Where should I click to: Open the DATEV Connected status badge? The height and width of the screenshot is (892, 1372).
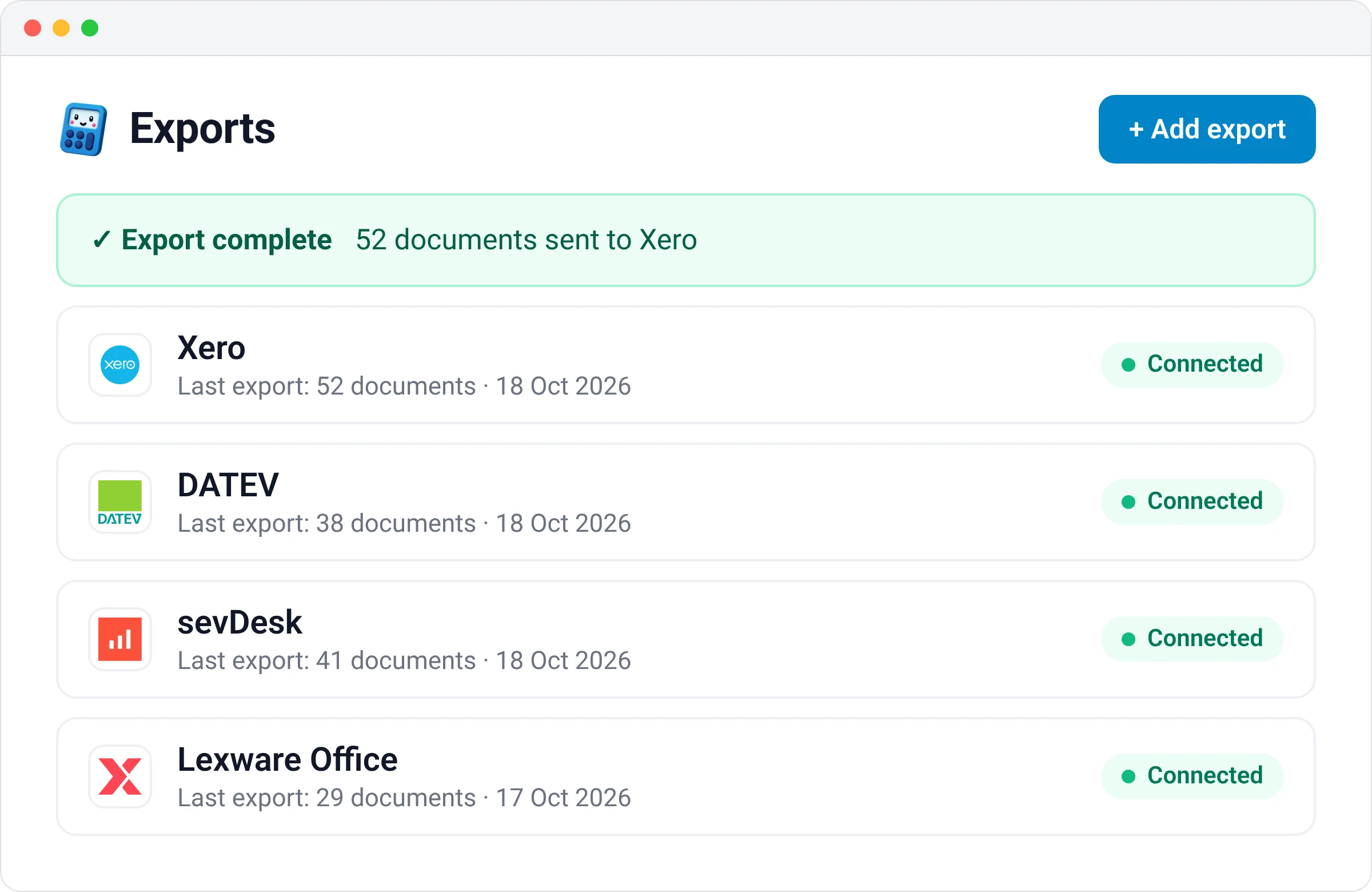(1192, 501)
